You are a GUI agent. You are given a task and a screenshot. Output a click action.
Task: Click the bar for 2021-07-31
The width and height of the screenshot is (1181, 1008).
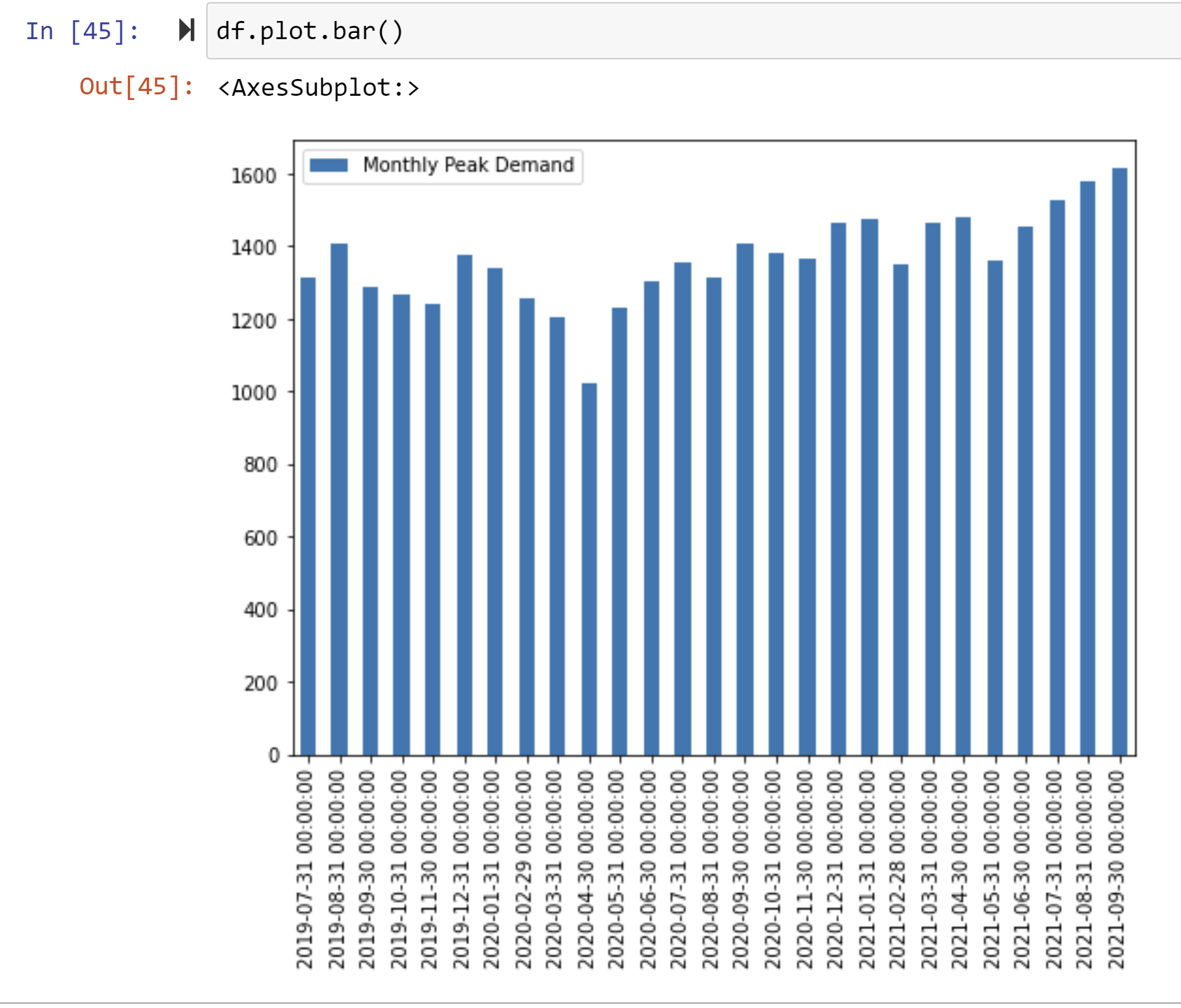pyautogui.click(x=1057, y=477)
